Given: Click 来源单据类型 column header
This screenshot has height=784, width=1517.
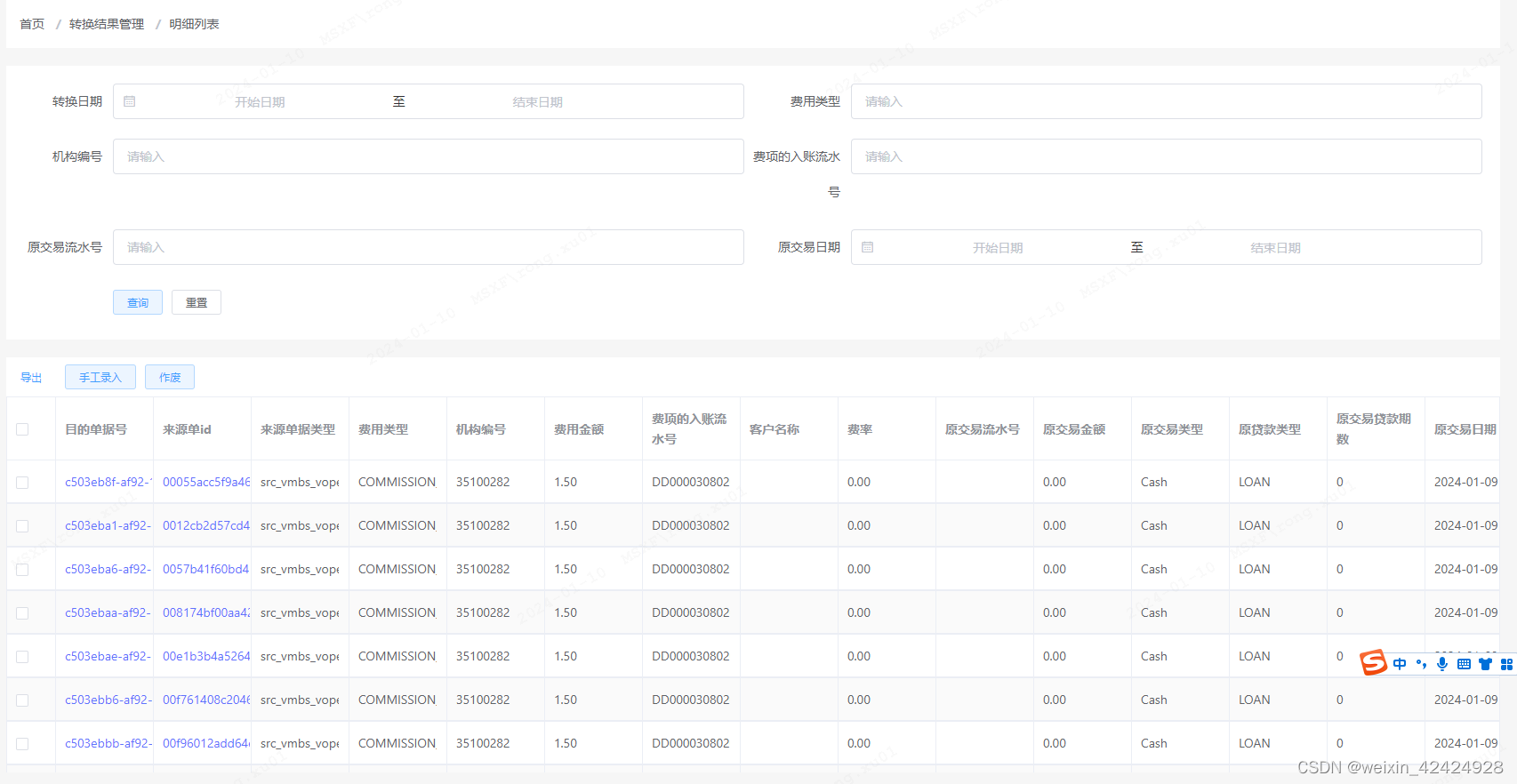Looking at the screenshot, I should click(298, 429).
